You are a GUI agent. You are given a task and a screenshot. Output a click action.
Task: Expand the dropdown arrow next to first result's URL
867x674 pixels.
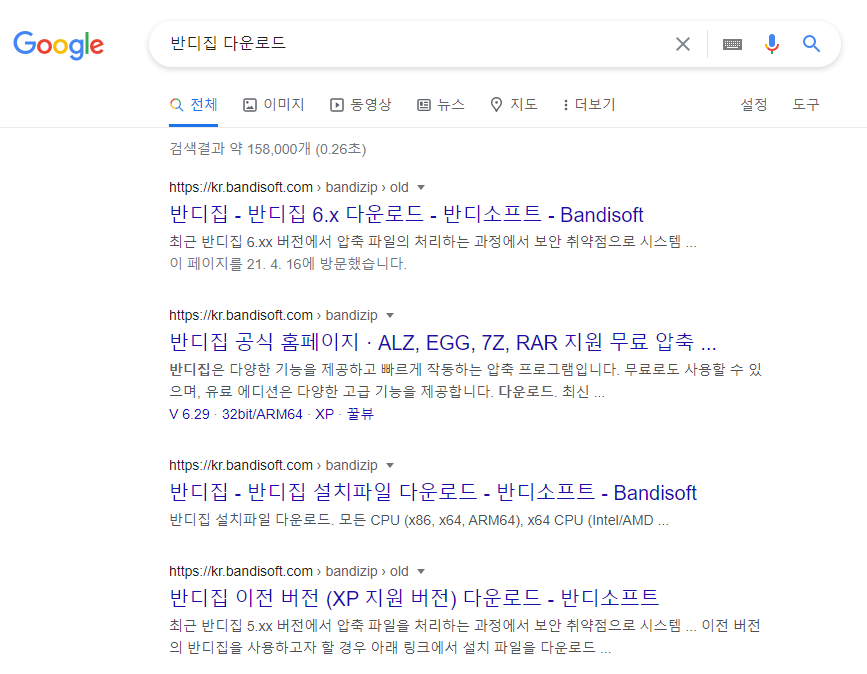pyautogui.click(x=421, y=187)
